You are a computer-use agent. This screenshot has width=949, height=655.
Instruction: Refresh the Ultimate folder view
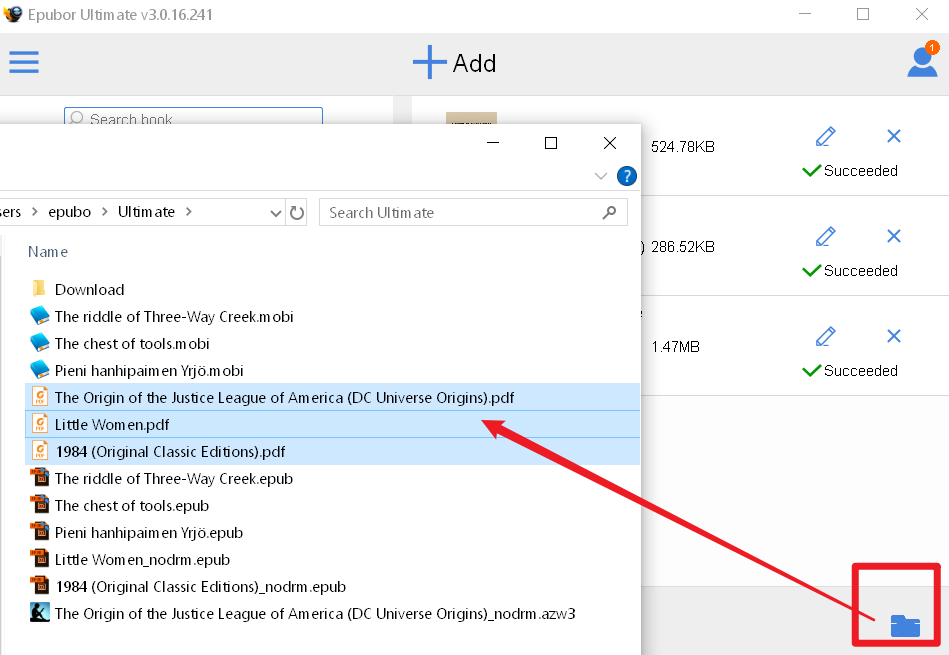coord(297,212)
